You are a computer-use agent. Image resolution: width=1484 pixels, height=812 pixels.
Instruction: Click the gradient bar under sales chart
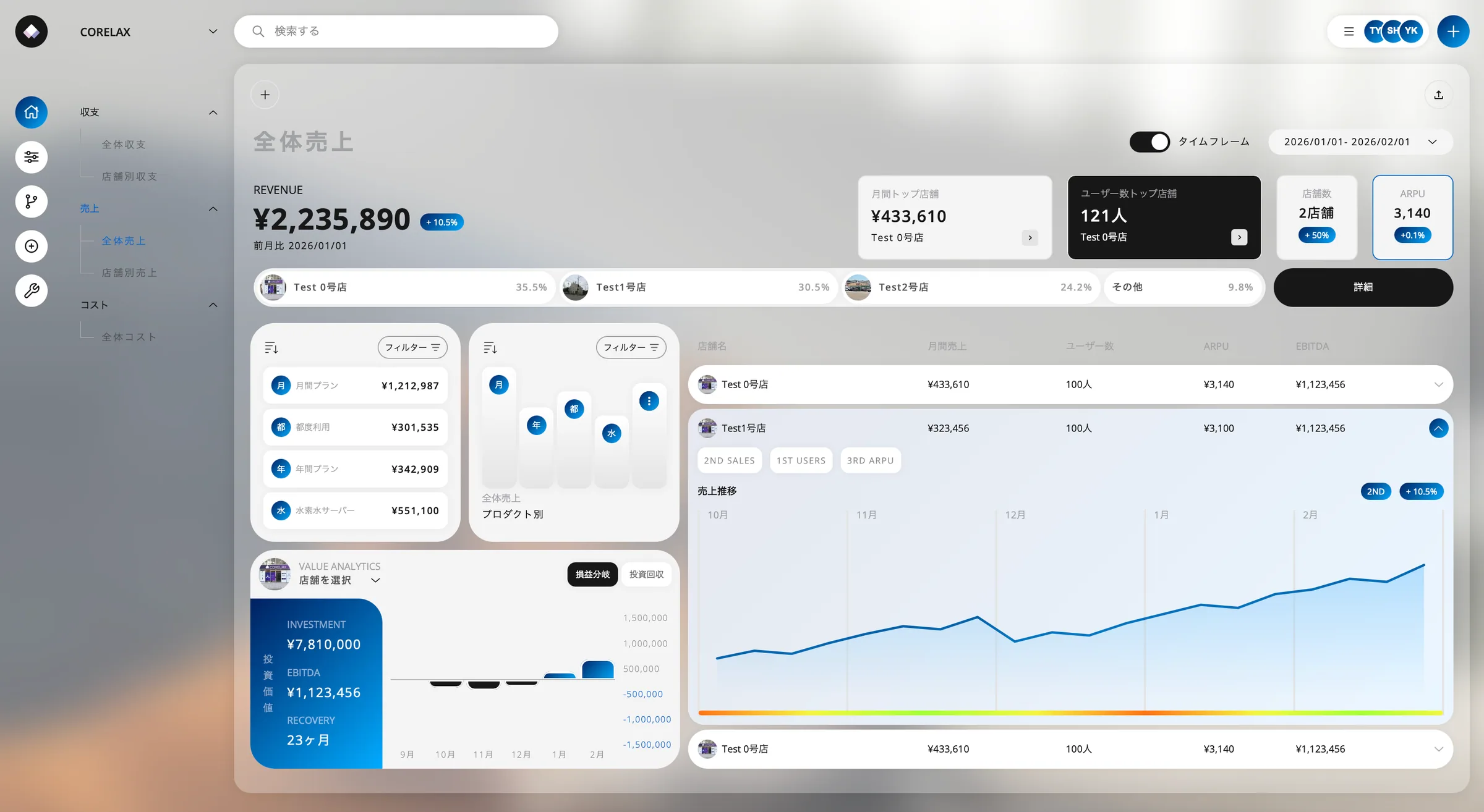pyautogui.click(x=1071, y=713)
